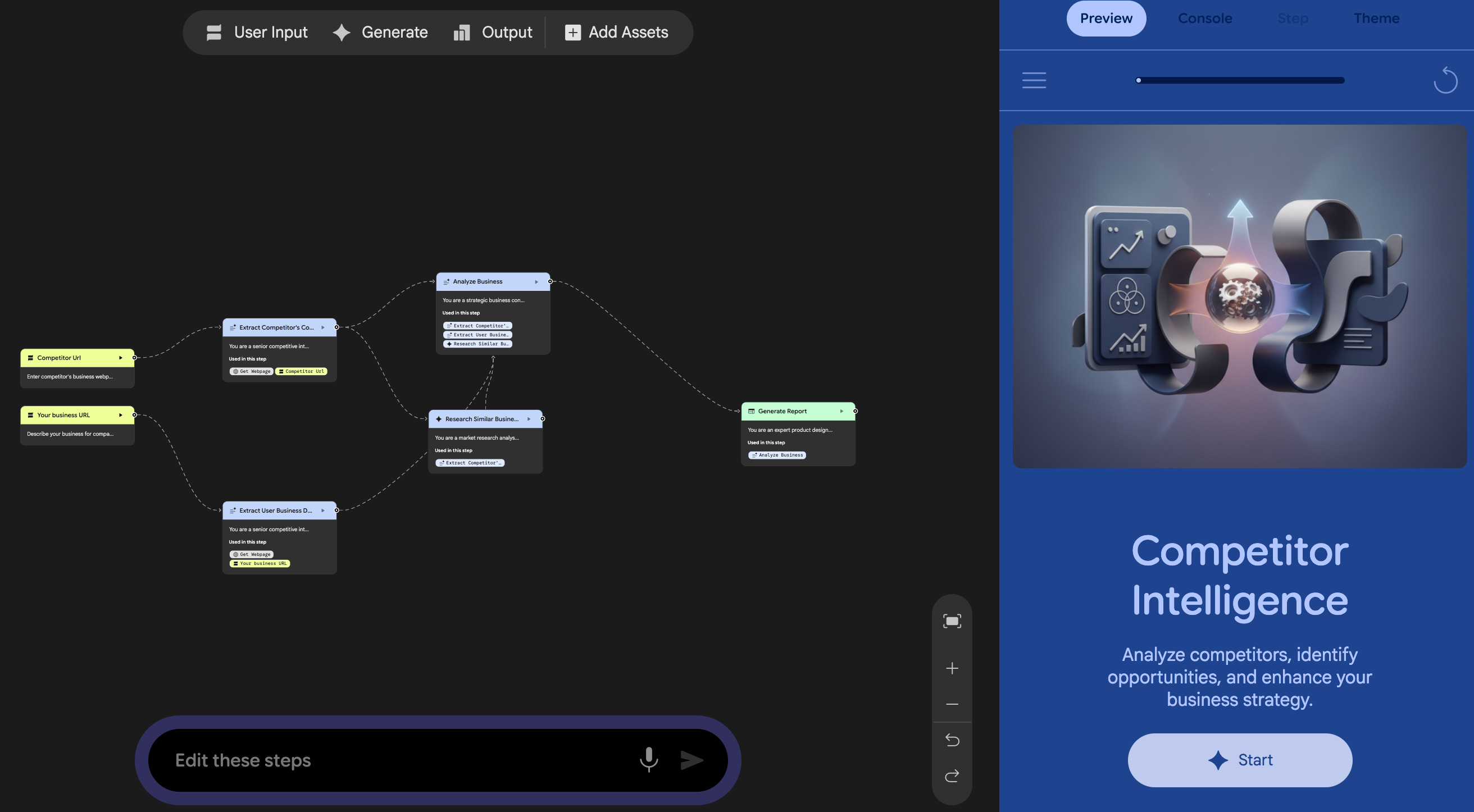
Task: Click the output port of Generate Report node
Action: pos(856,411)
